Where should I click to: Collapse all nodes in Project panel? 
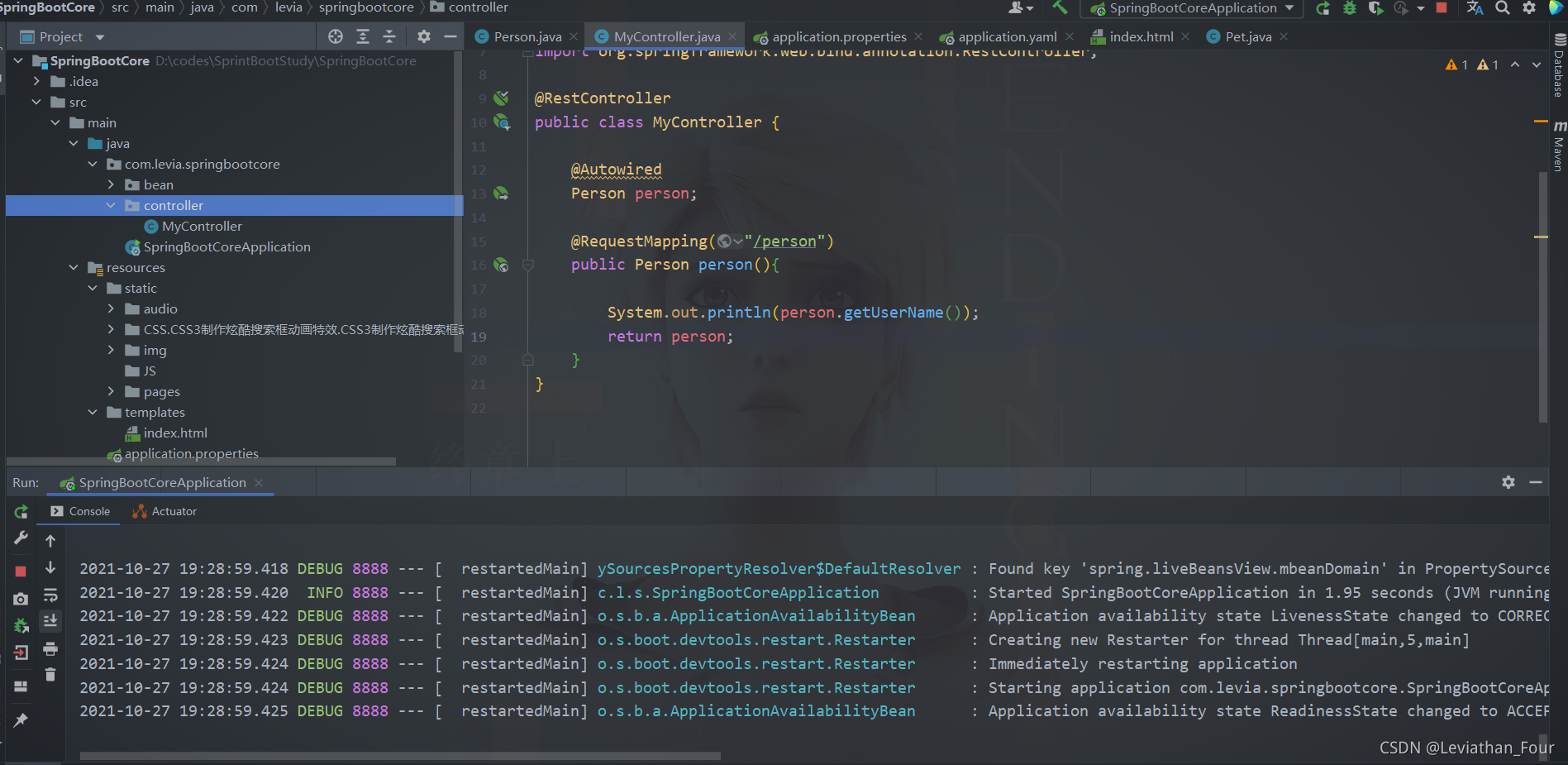(x=389, y=36)
